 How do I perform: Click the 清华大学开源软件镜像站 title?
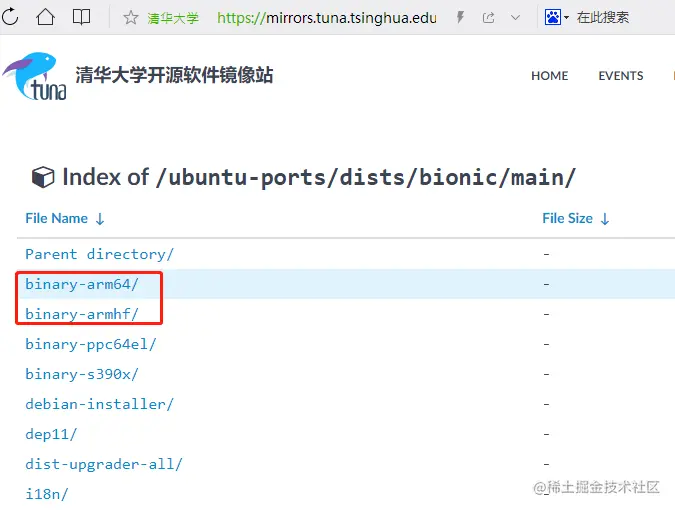174,75
